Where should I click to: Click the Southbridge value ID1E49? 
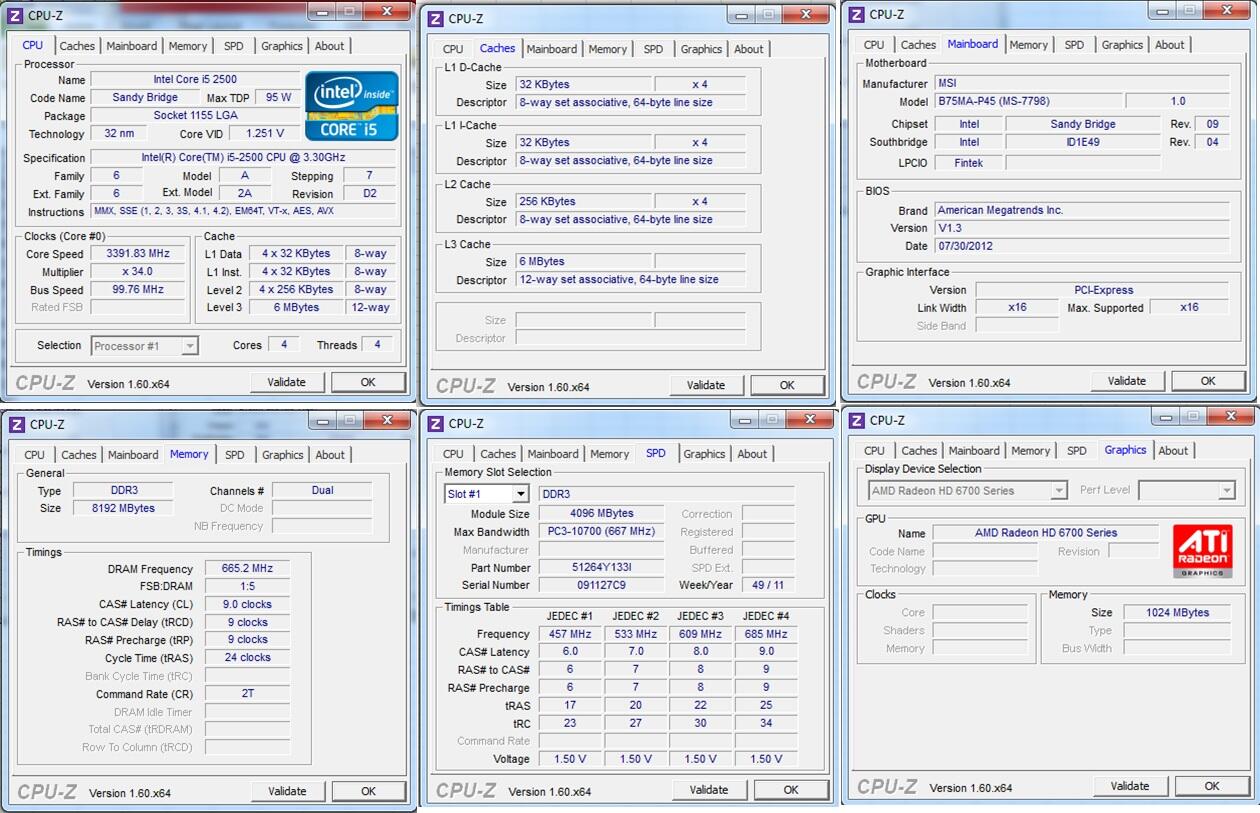pos(1082,143)
